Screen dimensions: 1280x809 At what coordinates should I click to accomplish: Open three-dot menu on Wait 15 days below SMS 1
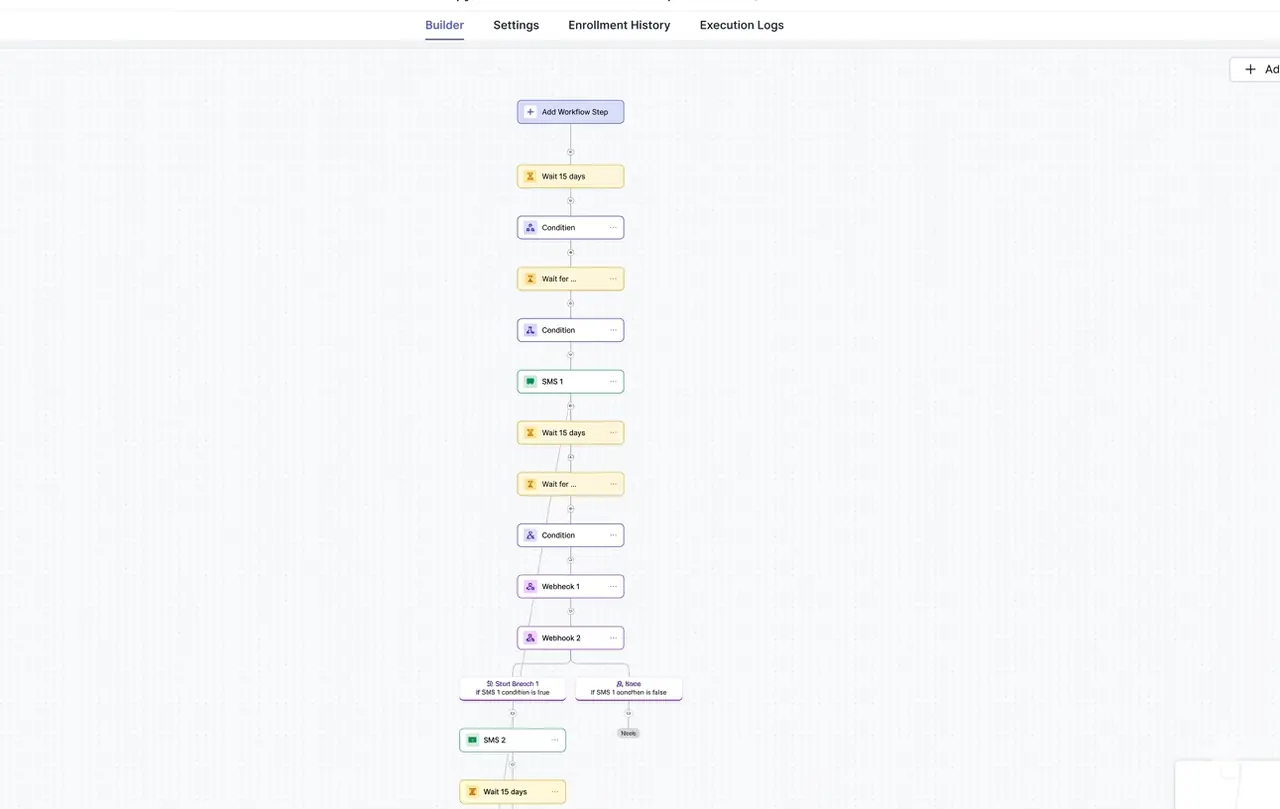pyautogui.click(x=613, y=433)
